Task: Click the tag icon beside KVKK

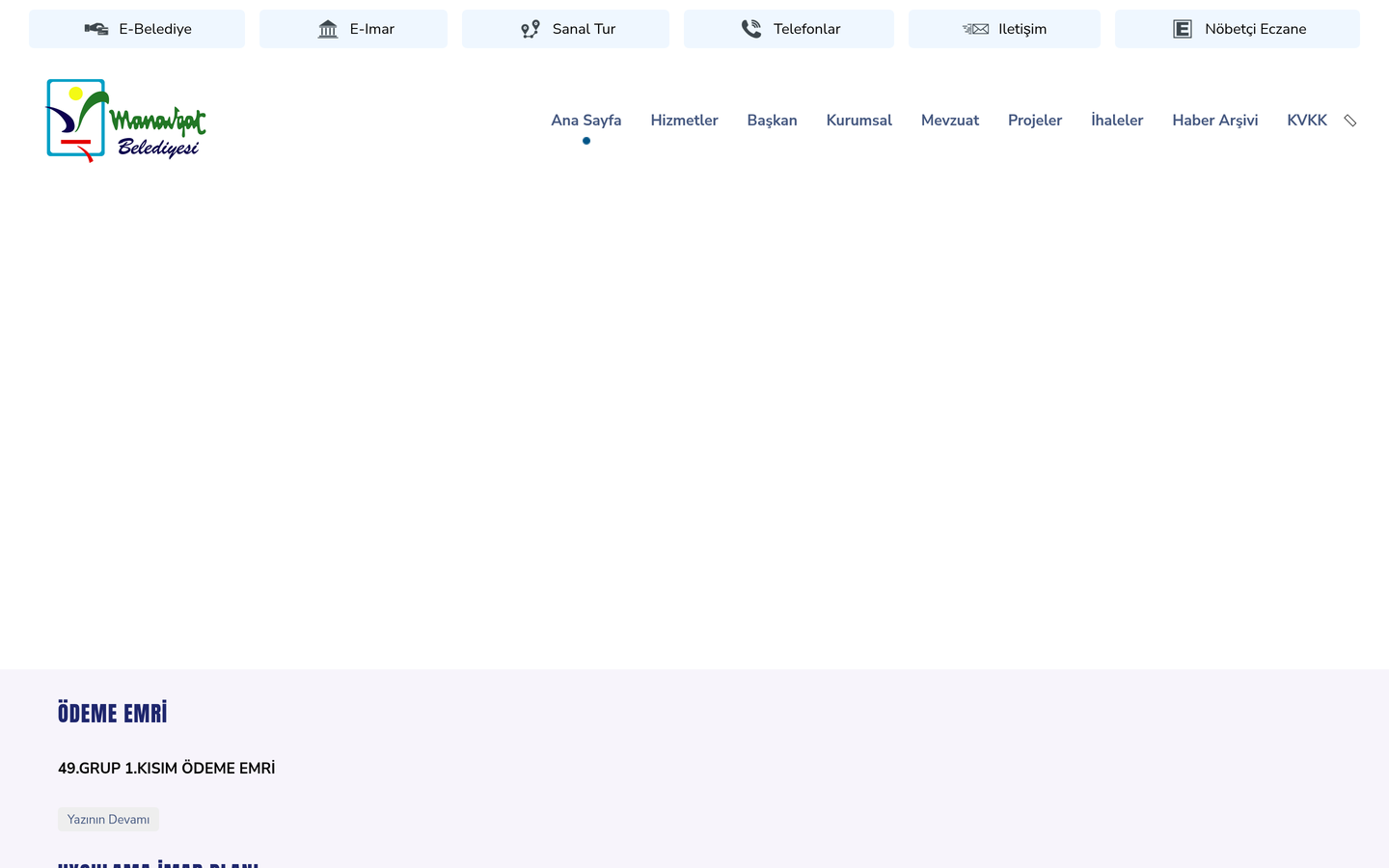Action: tap(1350, 121)
